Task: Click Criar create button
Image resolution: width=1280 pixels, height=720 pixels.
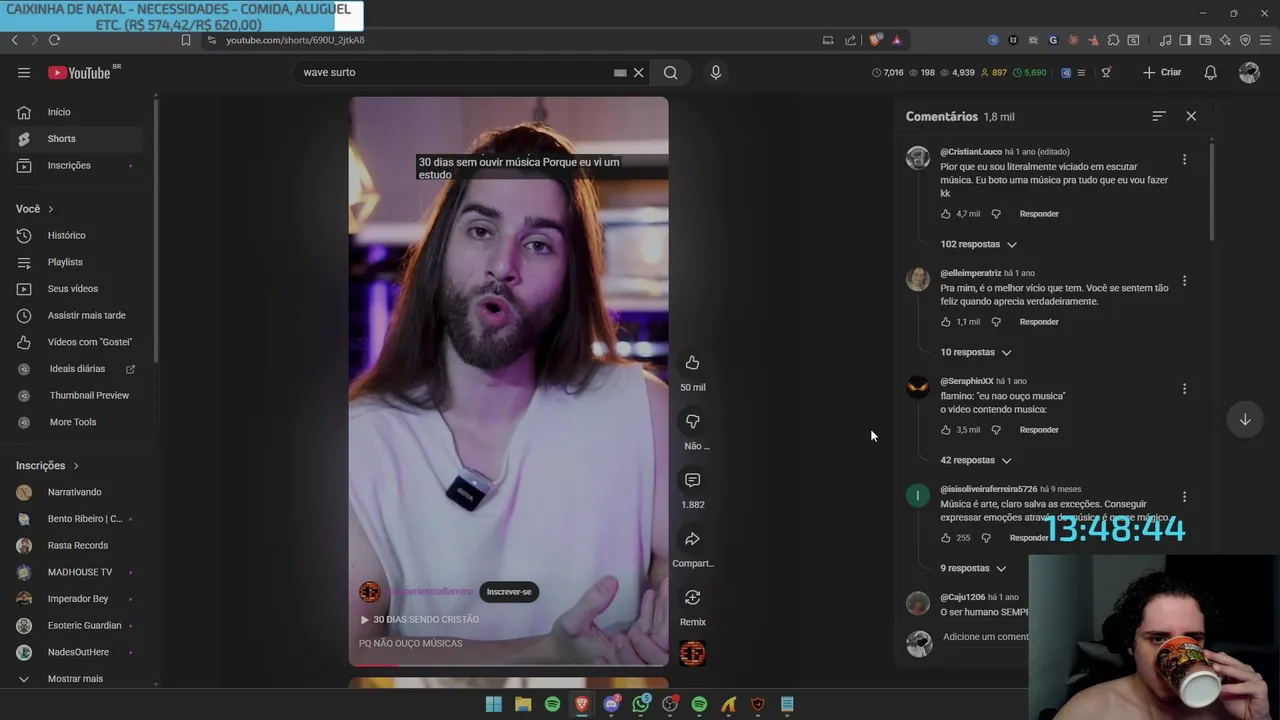Action: [x=1162, y=72]
